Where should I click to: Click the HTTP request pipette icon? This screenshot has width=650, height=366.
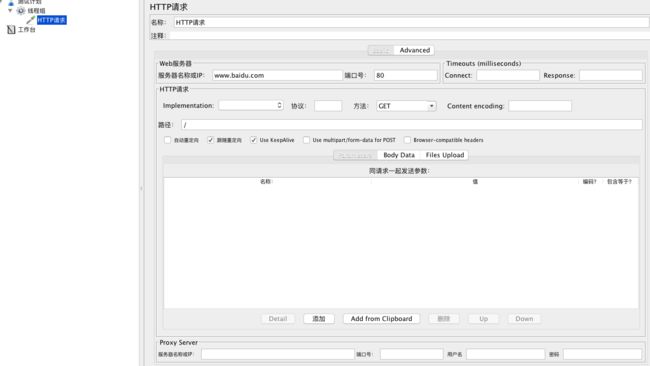pos(30,20)
